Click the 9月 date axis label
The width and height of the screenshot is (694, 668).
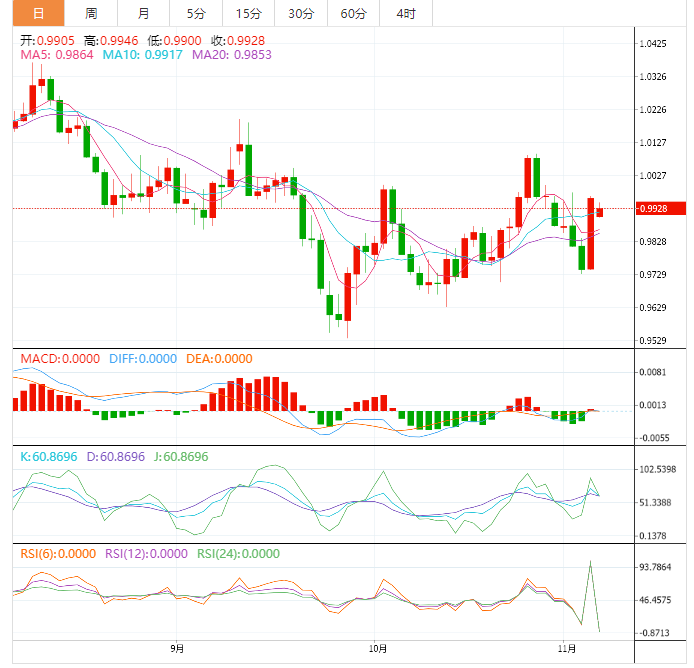pyautogui.click(x=177, y=649)
